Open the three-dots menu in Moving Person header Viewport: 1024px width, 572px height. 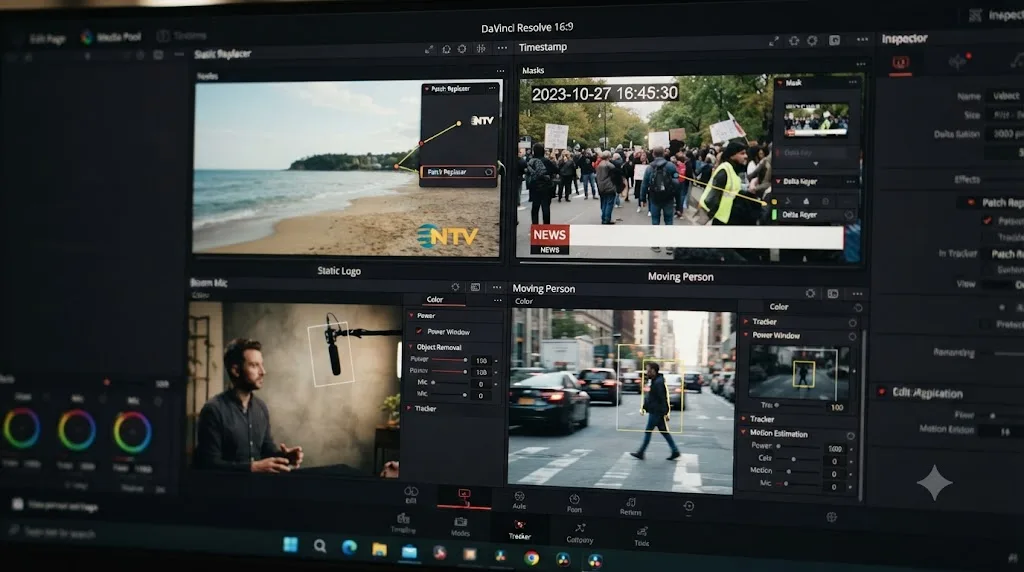[x=857, y=294]
